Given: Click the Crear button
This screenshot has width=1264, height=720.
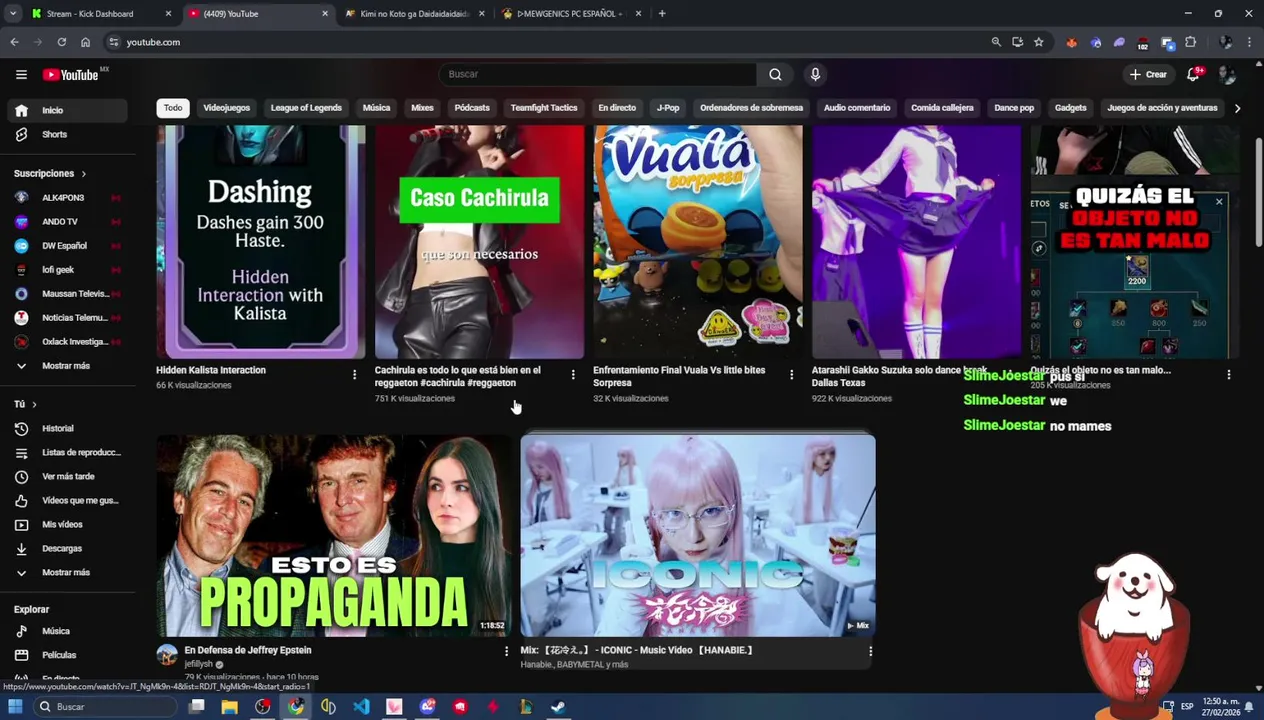Looking at the screenshot, I should point(1148,75).
